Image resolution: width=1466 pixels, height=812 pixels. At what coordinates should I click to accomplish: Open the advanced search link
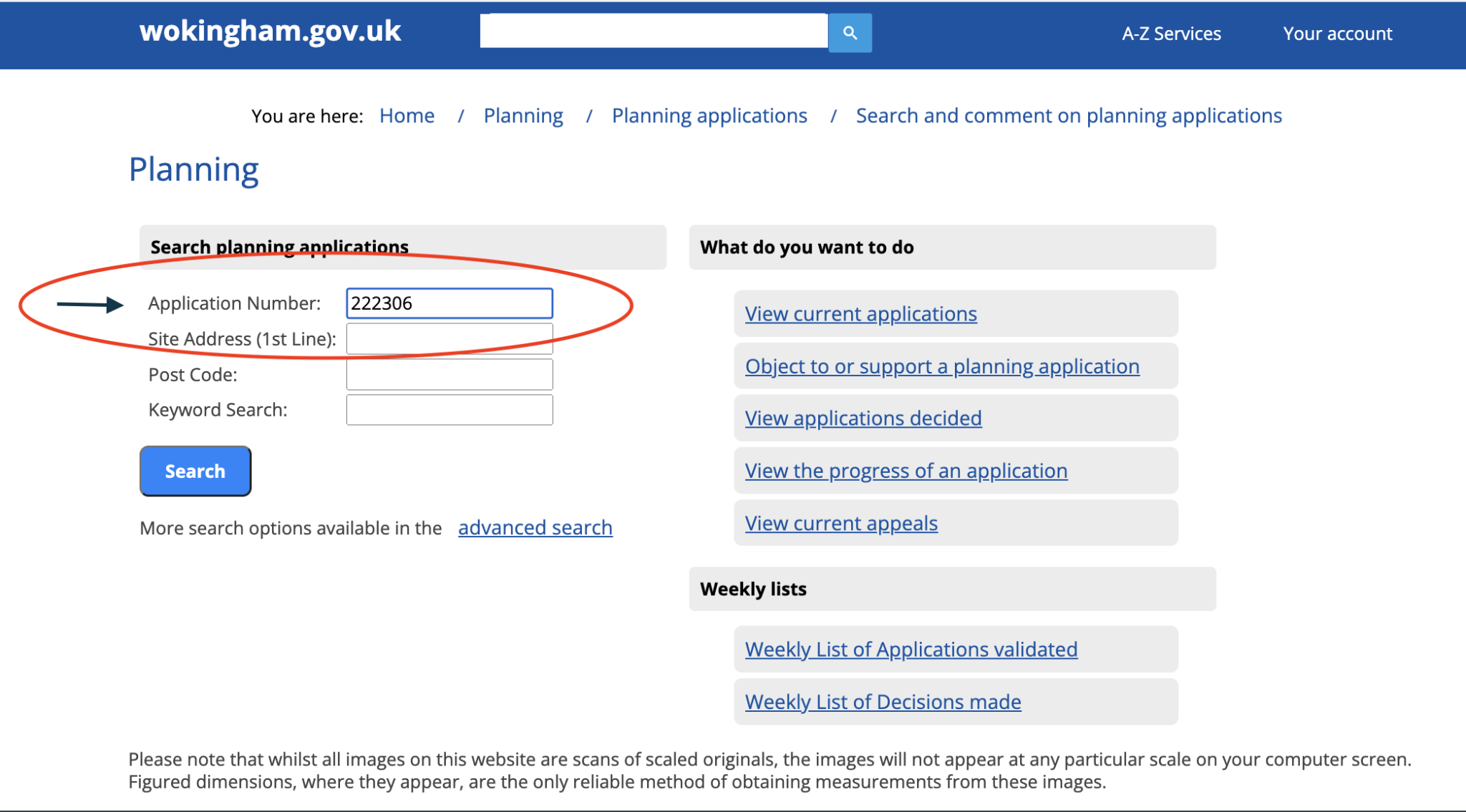click(535, 528)
